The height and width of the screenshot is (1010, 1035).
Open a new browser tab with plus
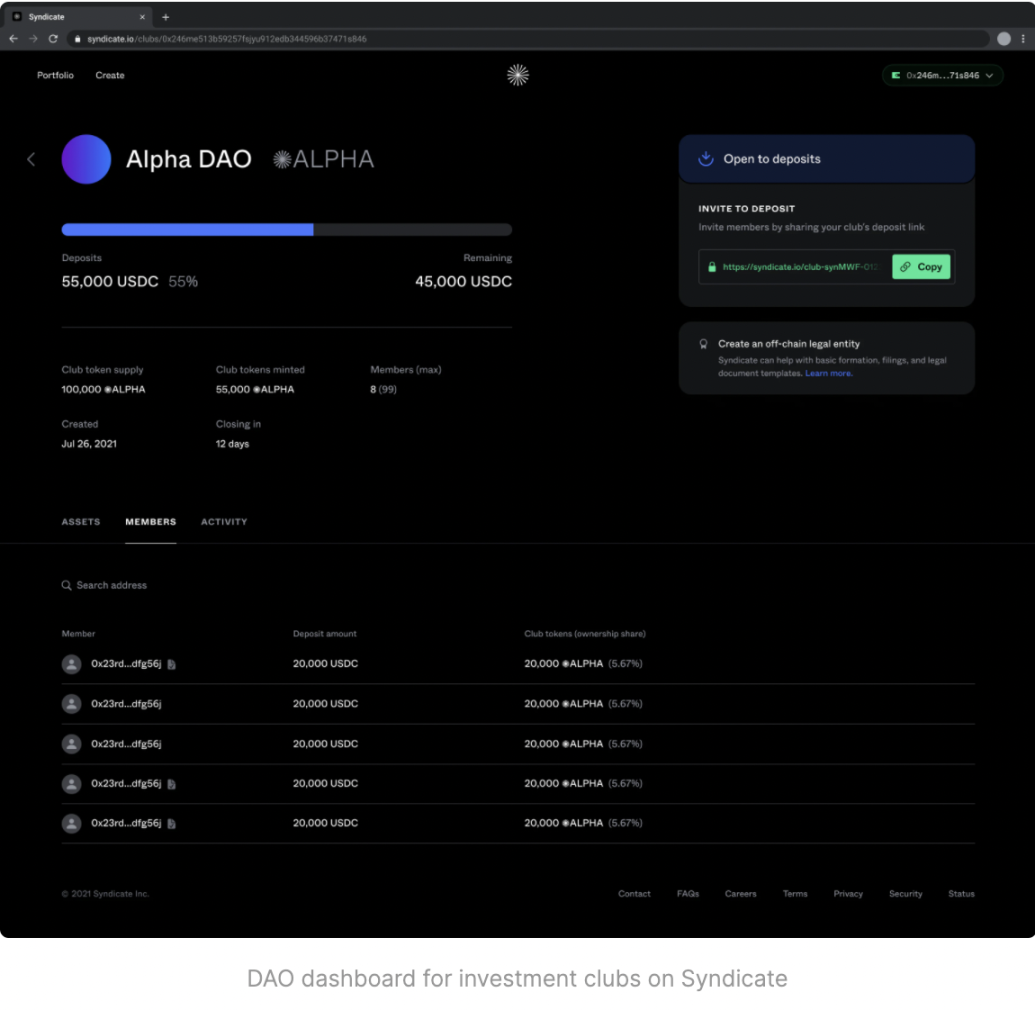(166, 17)
